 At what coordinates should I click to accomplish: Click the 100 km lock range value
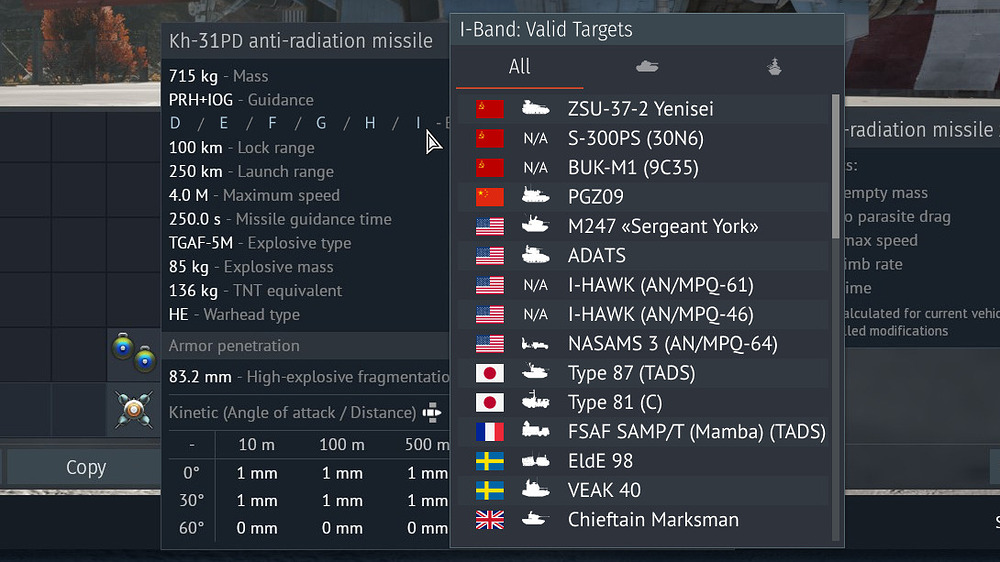point(196,148)
